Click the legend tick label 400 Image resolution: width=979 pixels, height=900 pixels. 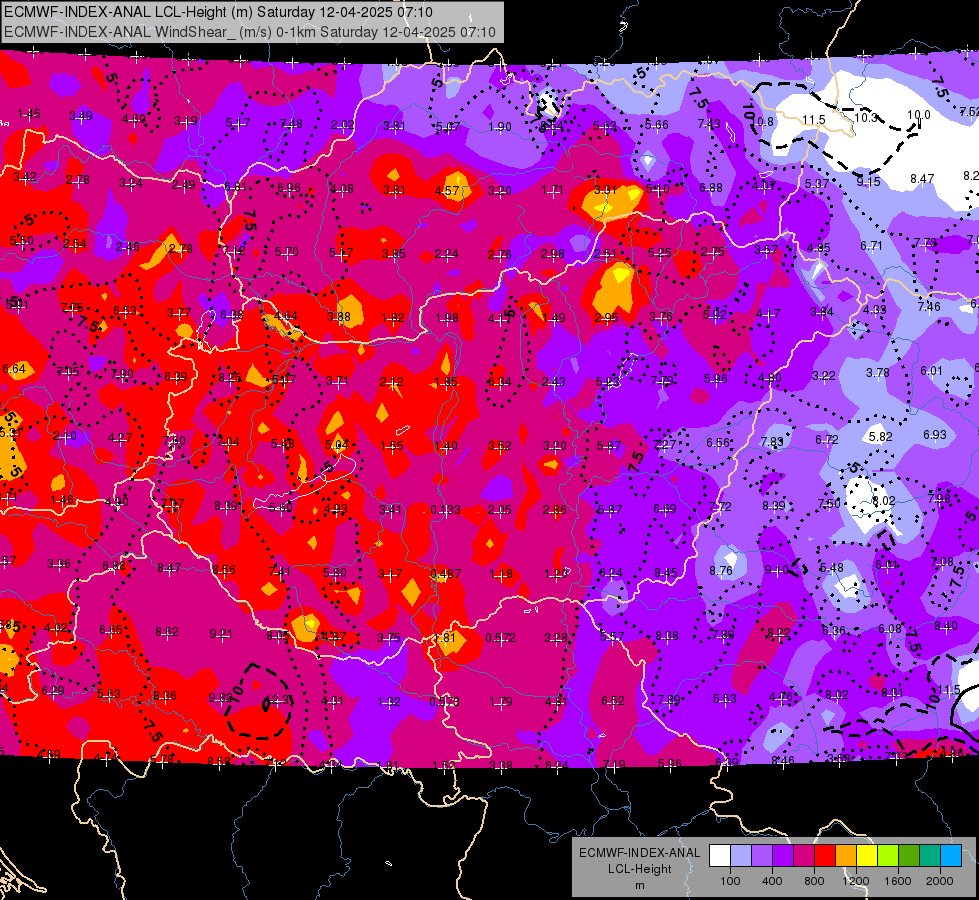(x=772, y=881)
